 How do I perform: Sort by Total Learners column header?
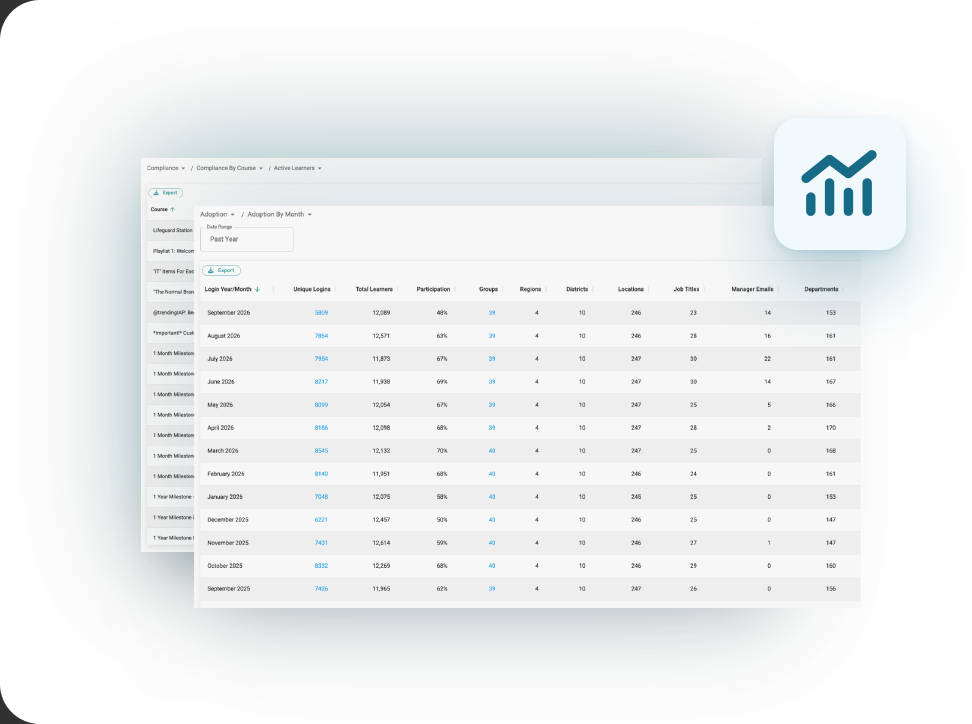374,289
